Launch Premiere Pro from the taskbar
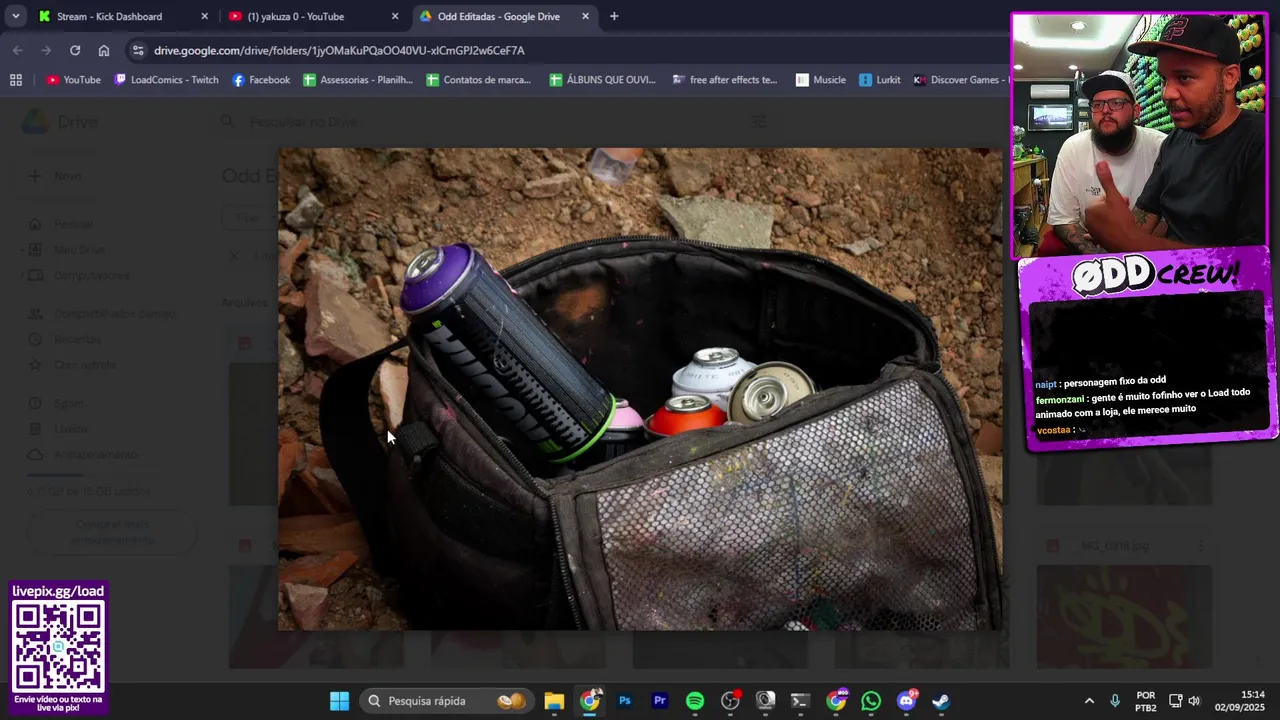Image resolution: width=1280 pixels, height=720 pixels. coord(660,701)
